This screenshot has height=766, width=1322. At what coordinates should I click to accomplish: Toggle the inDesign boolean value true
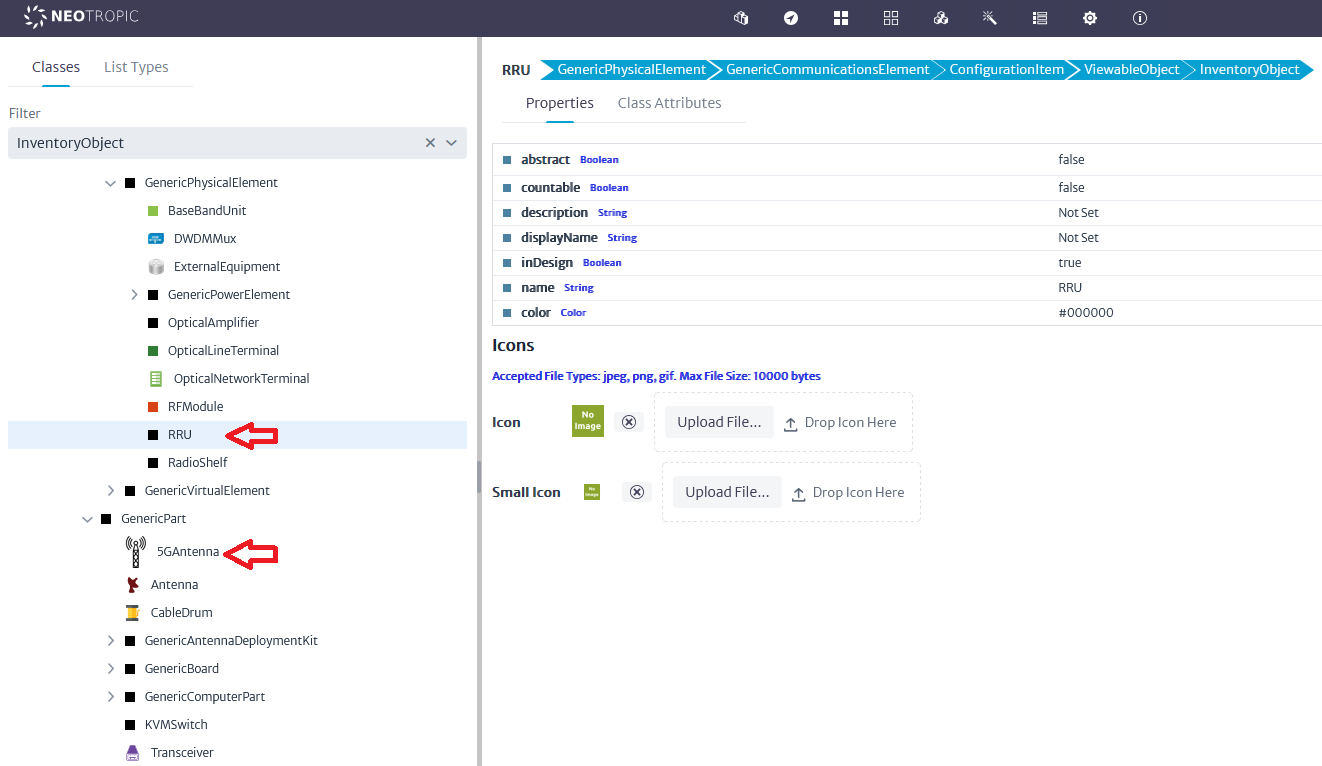(x=1069, y=263)
